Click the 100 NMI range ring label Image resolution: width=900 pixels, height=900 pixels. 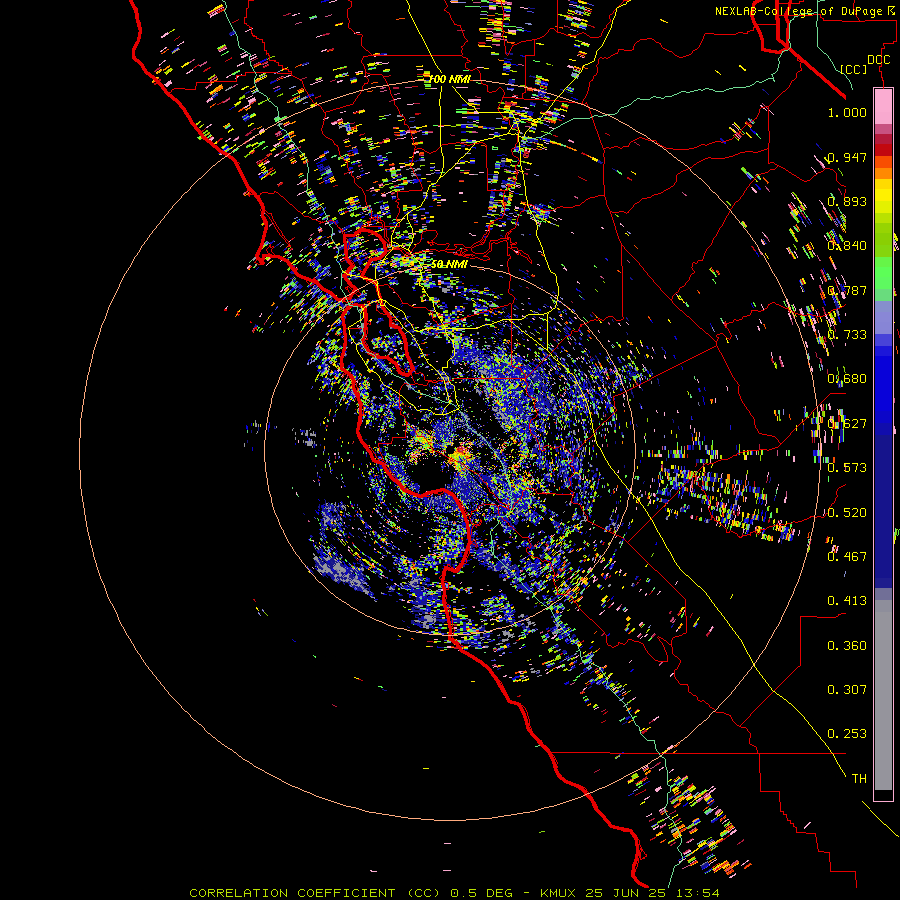(449, 79)
